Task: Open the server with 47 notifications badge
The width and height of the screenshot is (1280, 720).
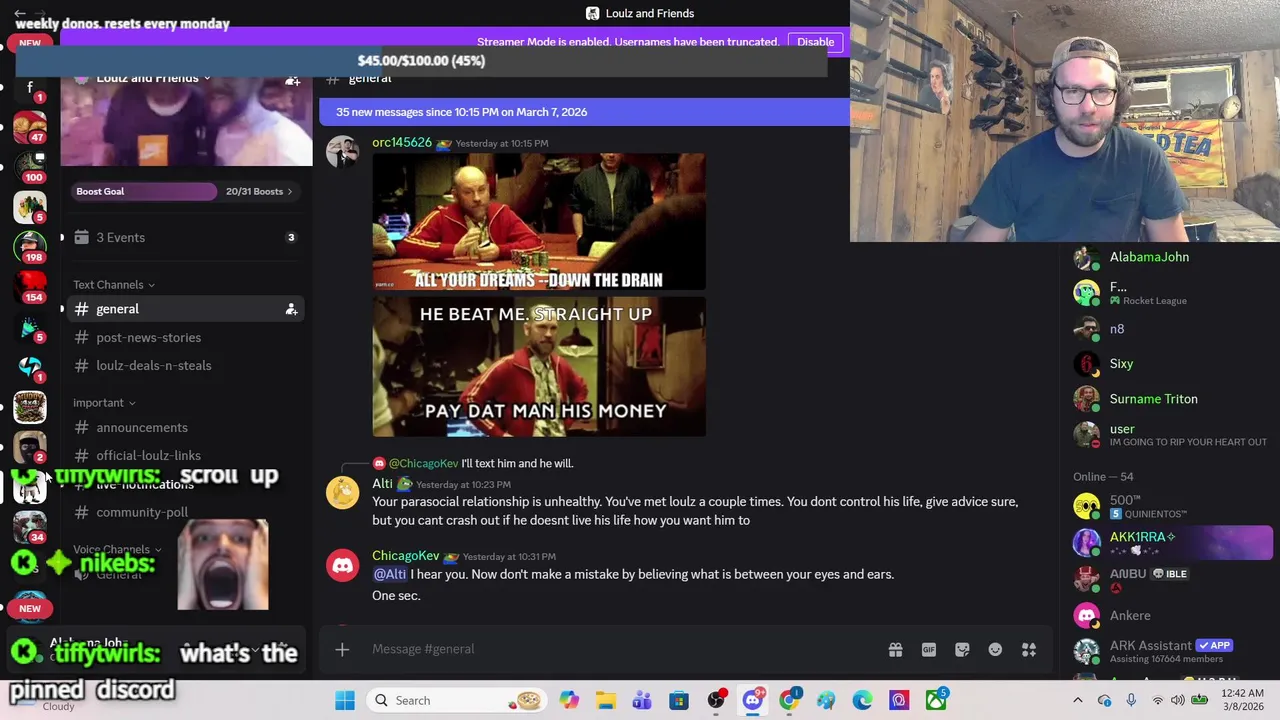Action: click(30, 127)
